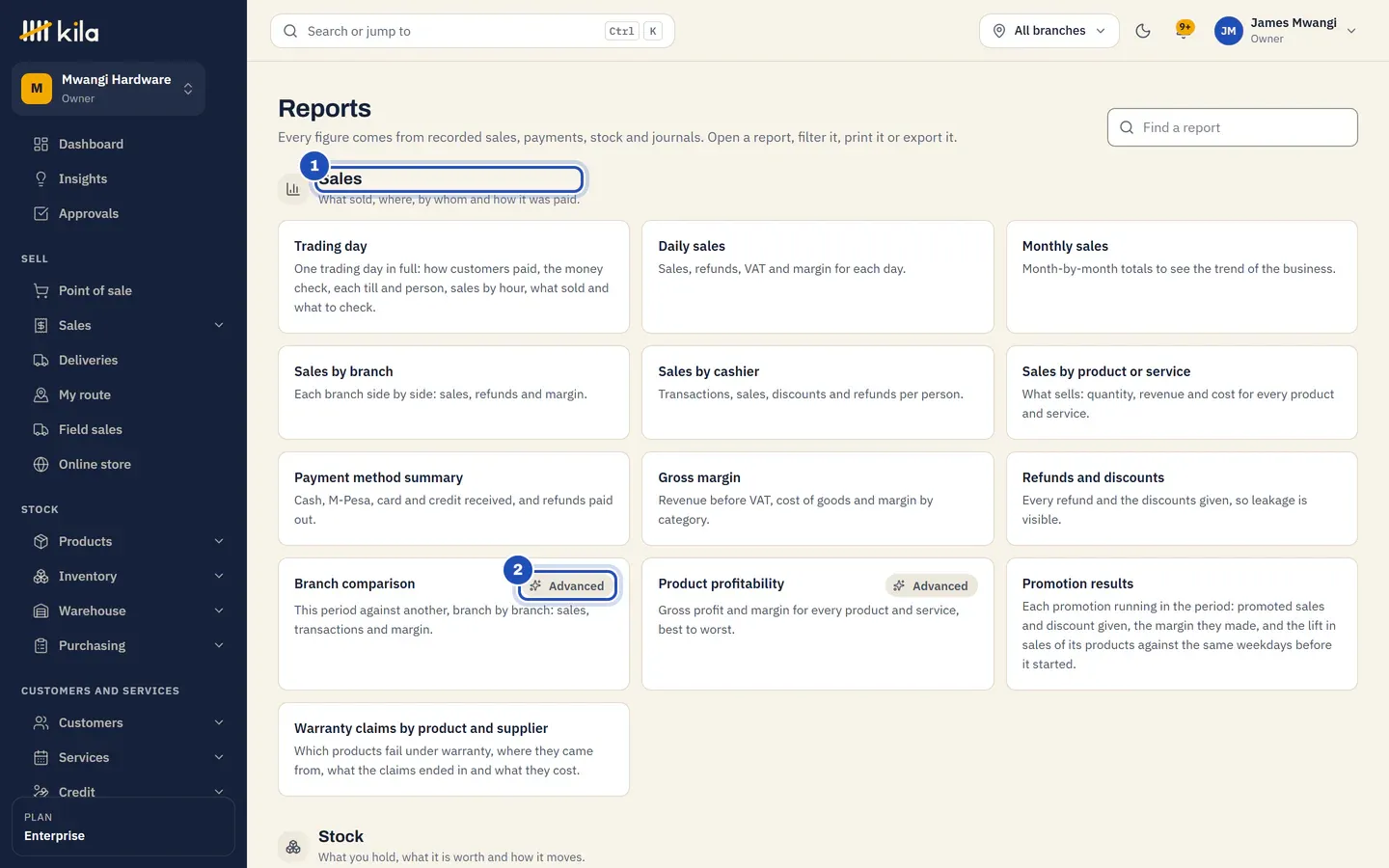Screen dimensions: 1389x868
Task: Open Refunds and discounts report
Action: (1182, 499)
